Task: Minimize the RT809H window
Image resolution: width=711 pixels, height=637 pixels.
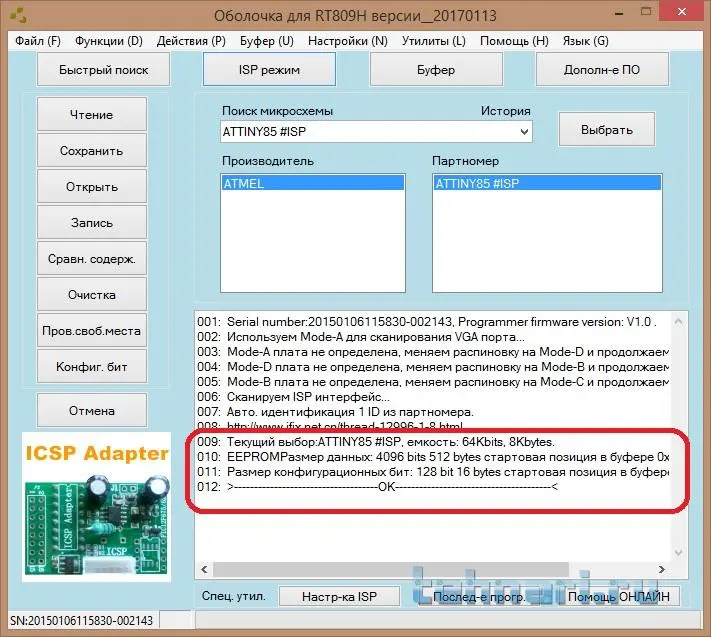Action: click(x=619, y=13)
